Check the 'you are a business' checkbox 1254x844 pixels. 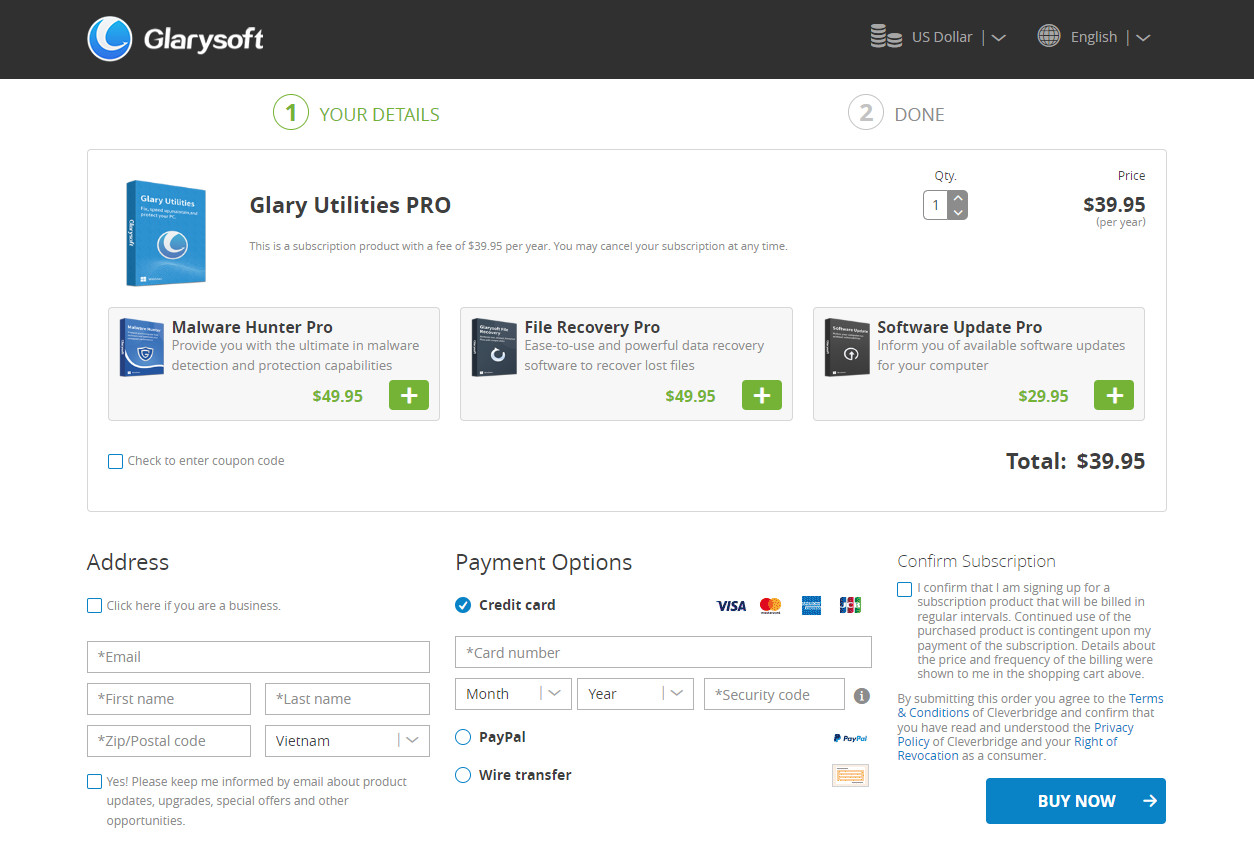(x=94, y=605)
